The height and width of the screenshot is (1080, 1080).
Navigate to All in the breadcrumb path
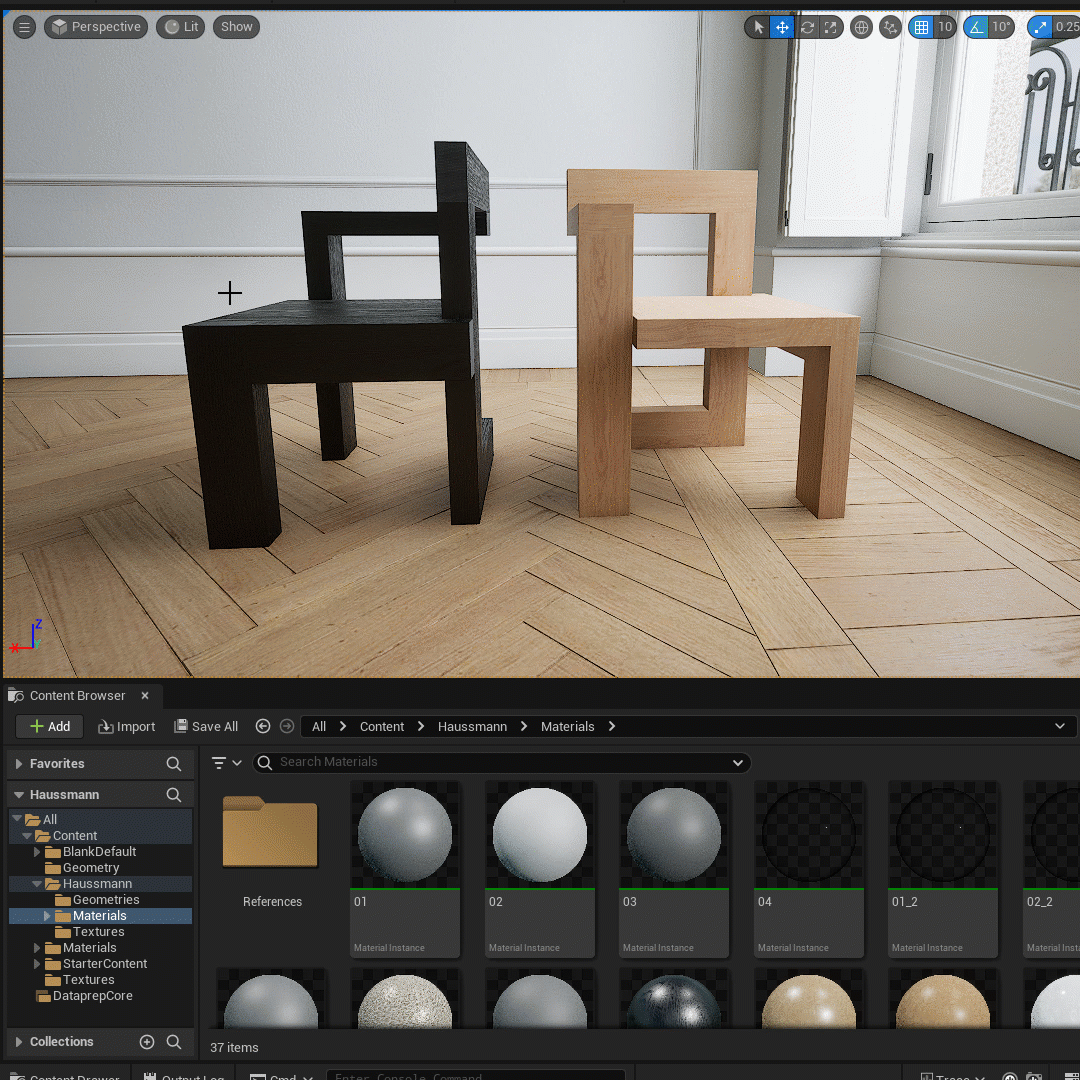[319, 726]
